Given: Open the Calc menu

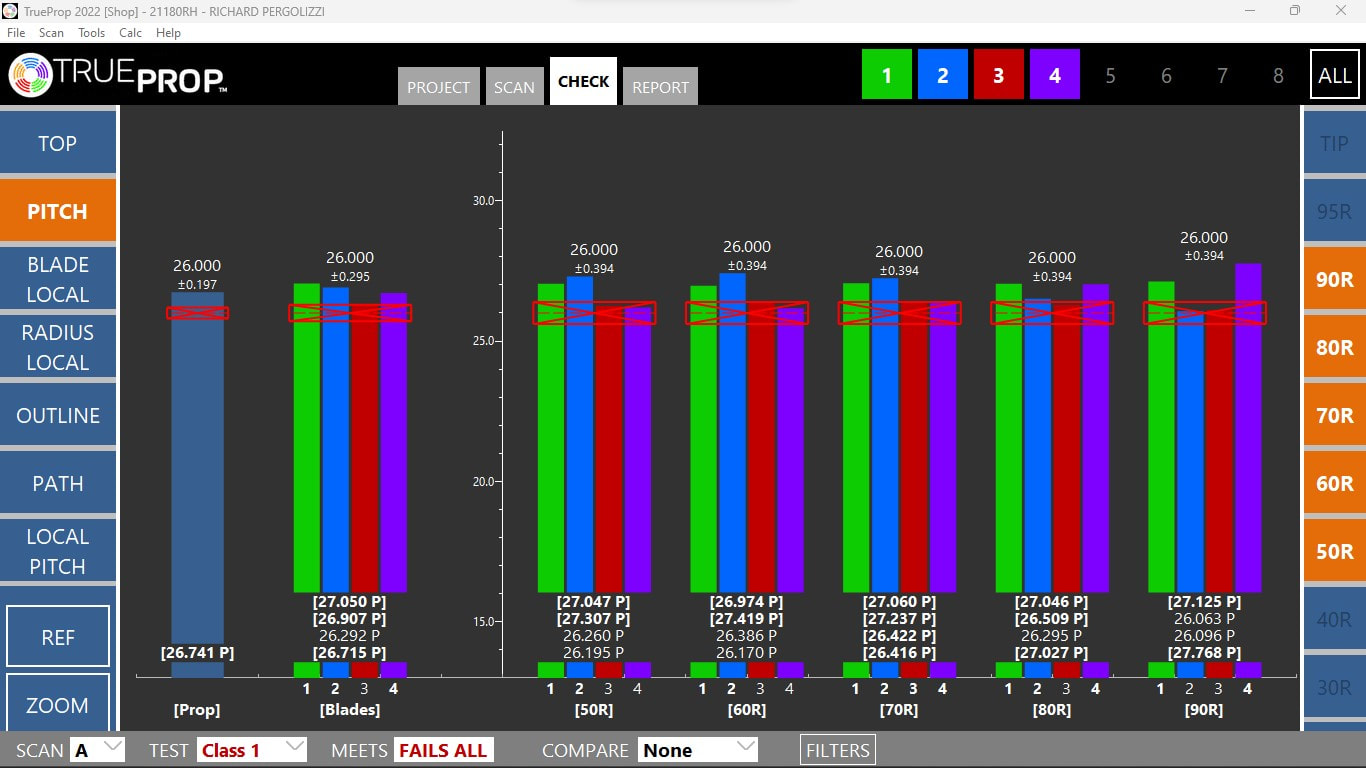Looking at the screenshot, I should [x=130, y=33].
